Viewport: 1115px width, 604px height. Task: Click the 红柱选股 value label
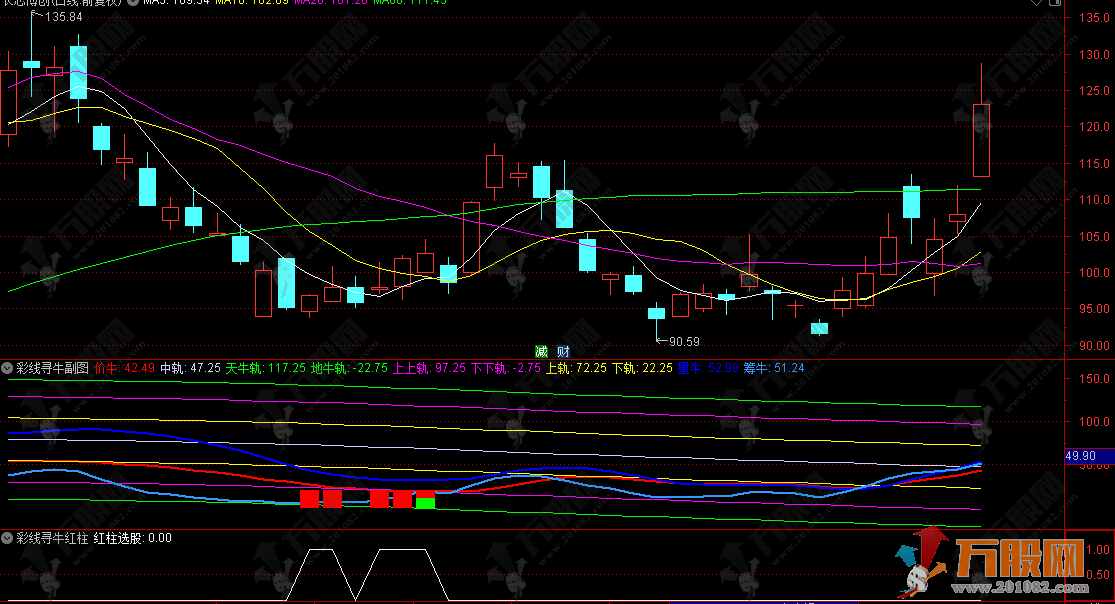[132, 538]
